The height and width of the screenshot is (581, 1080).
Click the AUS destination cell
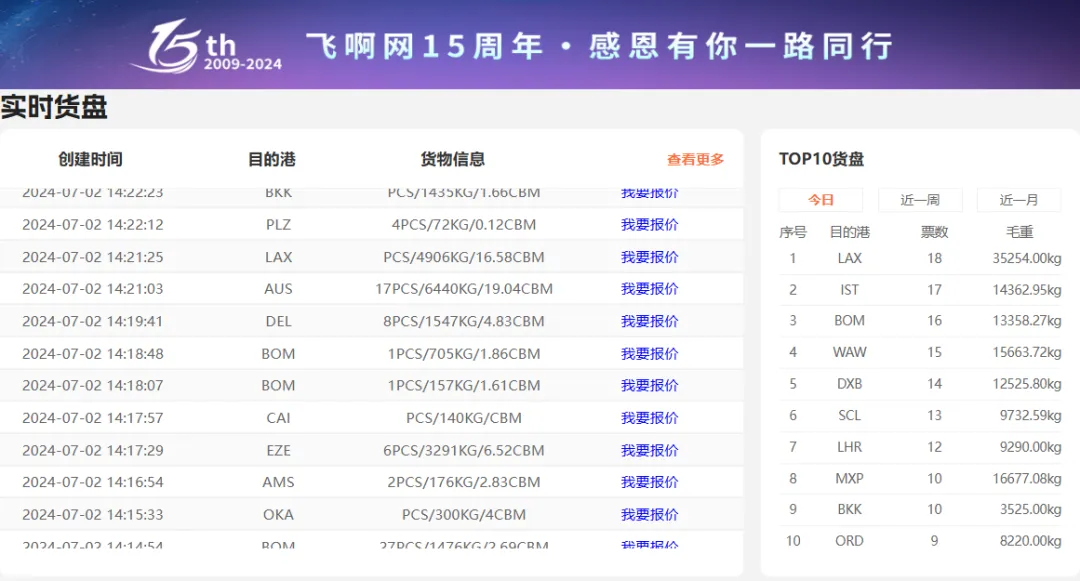pos(278,288)
